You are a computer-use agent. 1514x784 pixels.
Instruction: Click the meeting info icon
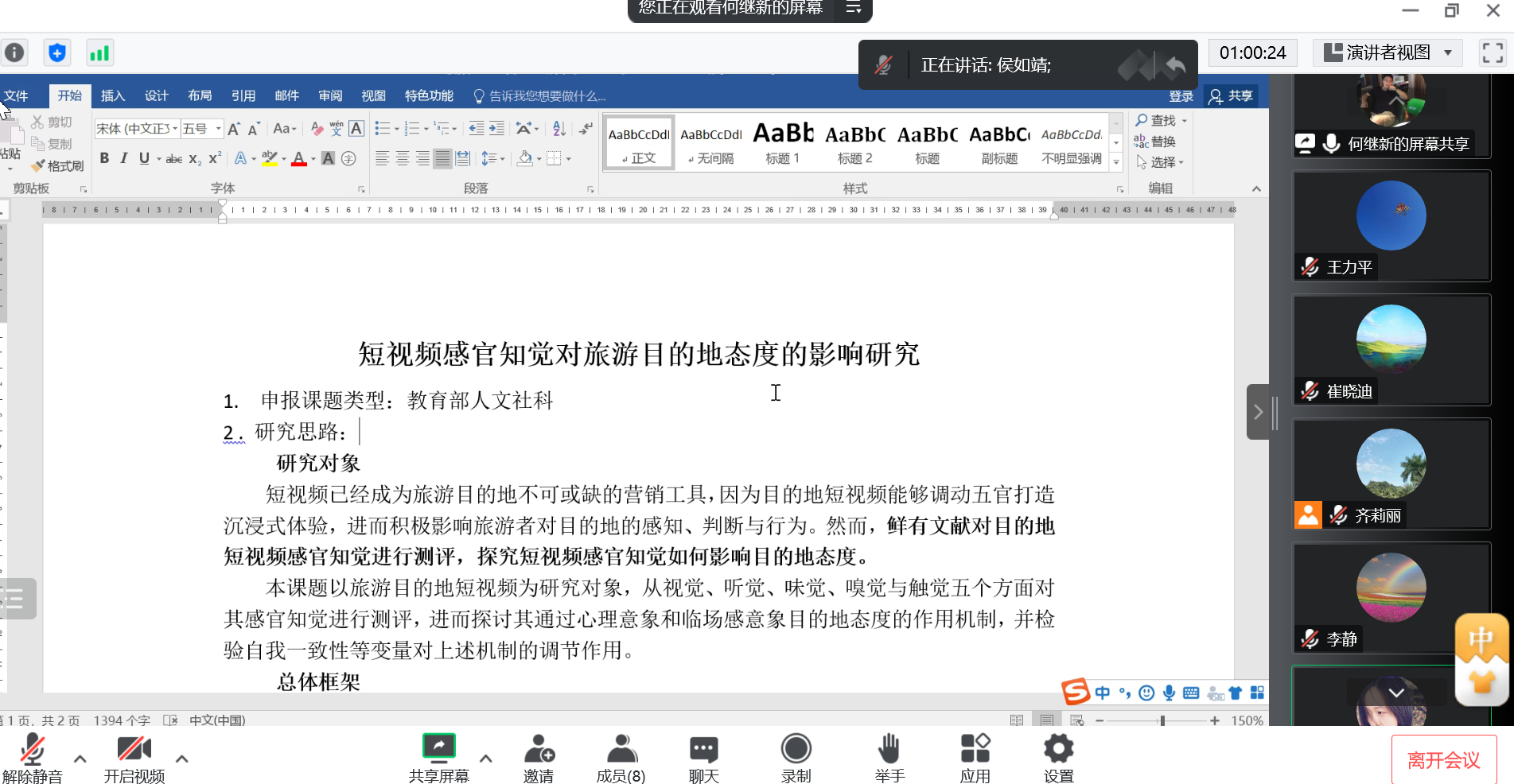tap(14, 53)
